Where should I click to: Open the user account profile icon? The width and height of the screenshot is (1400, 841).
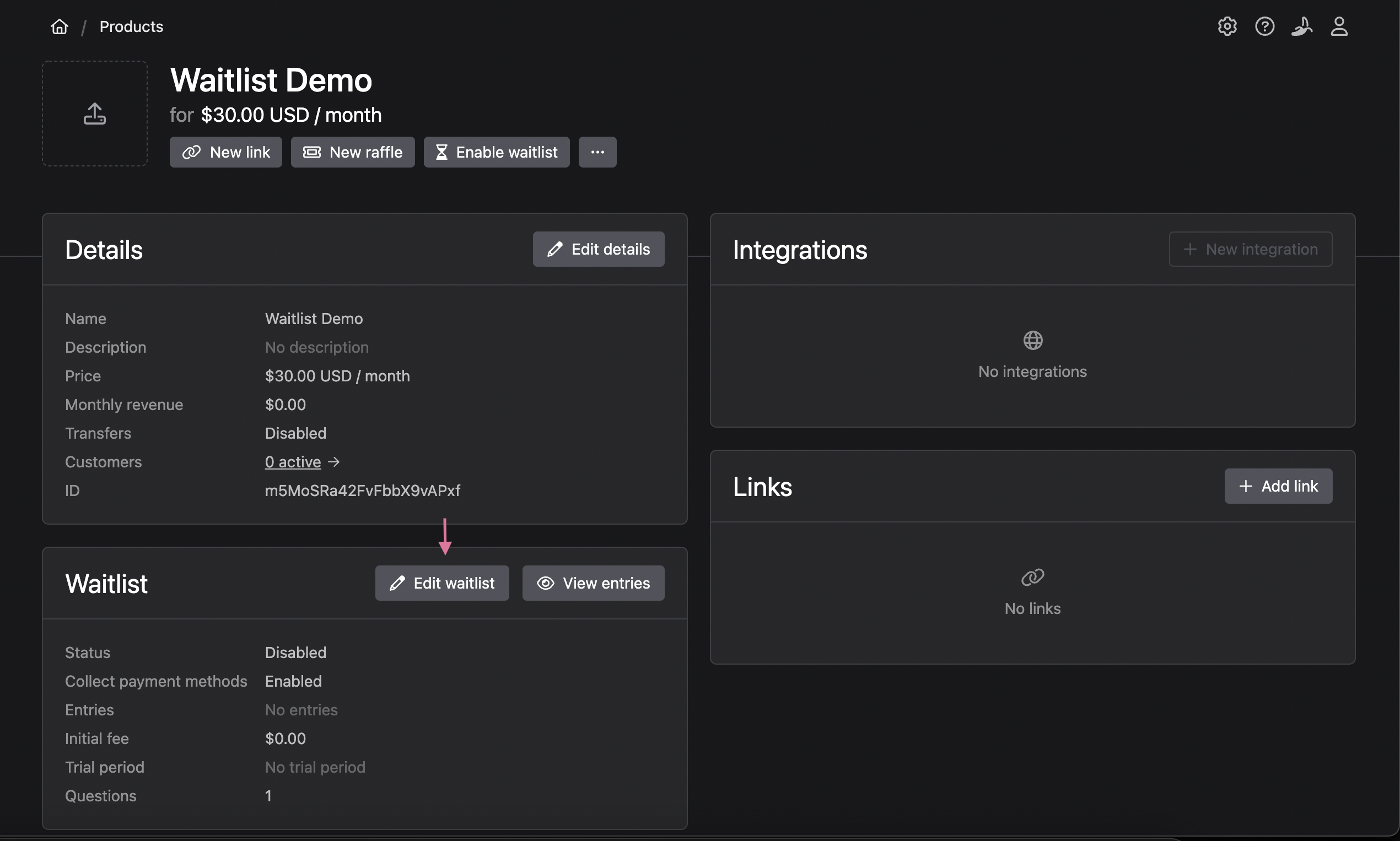click(1339, 26)
